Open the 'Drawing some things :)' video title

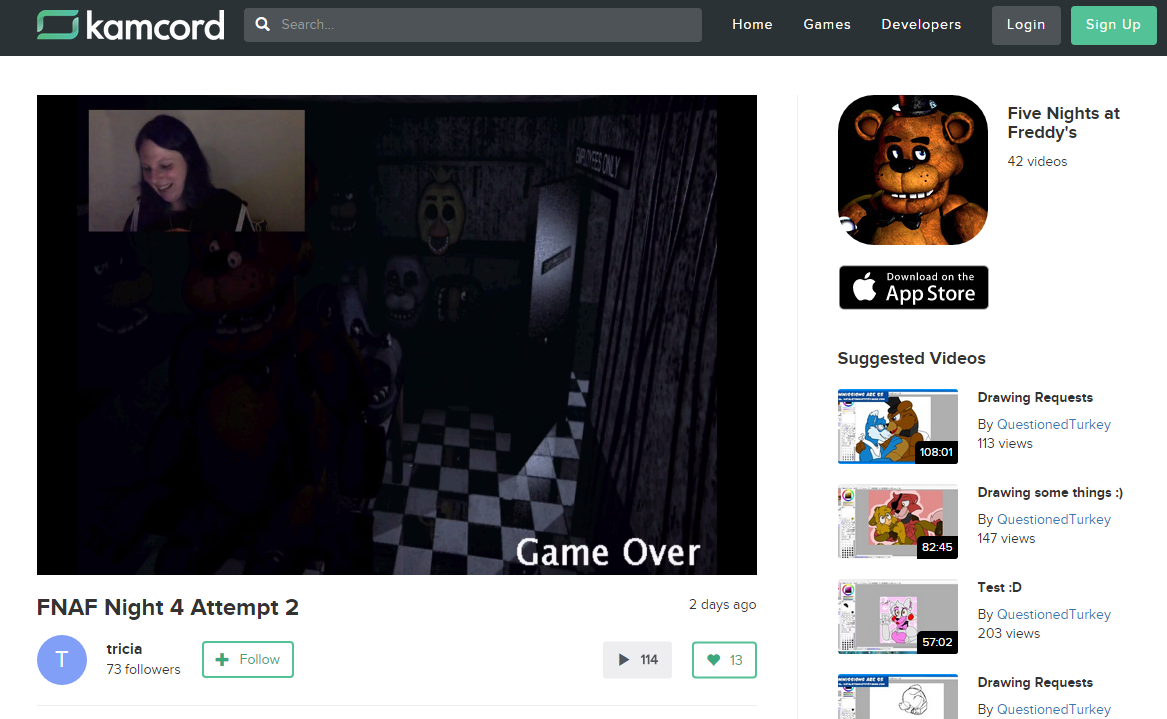(x=1050, y=493)
